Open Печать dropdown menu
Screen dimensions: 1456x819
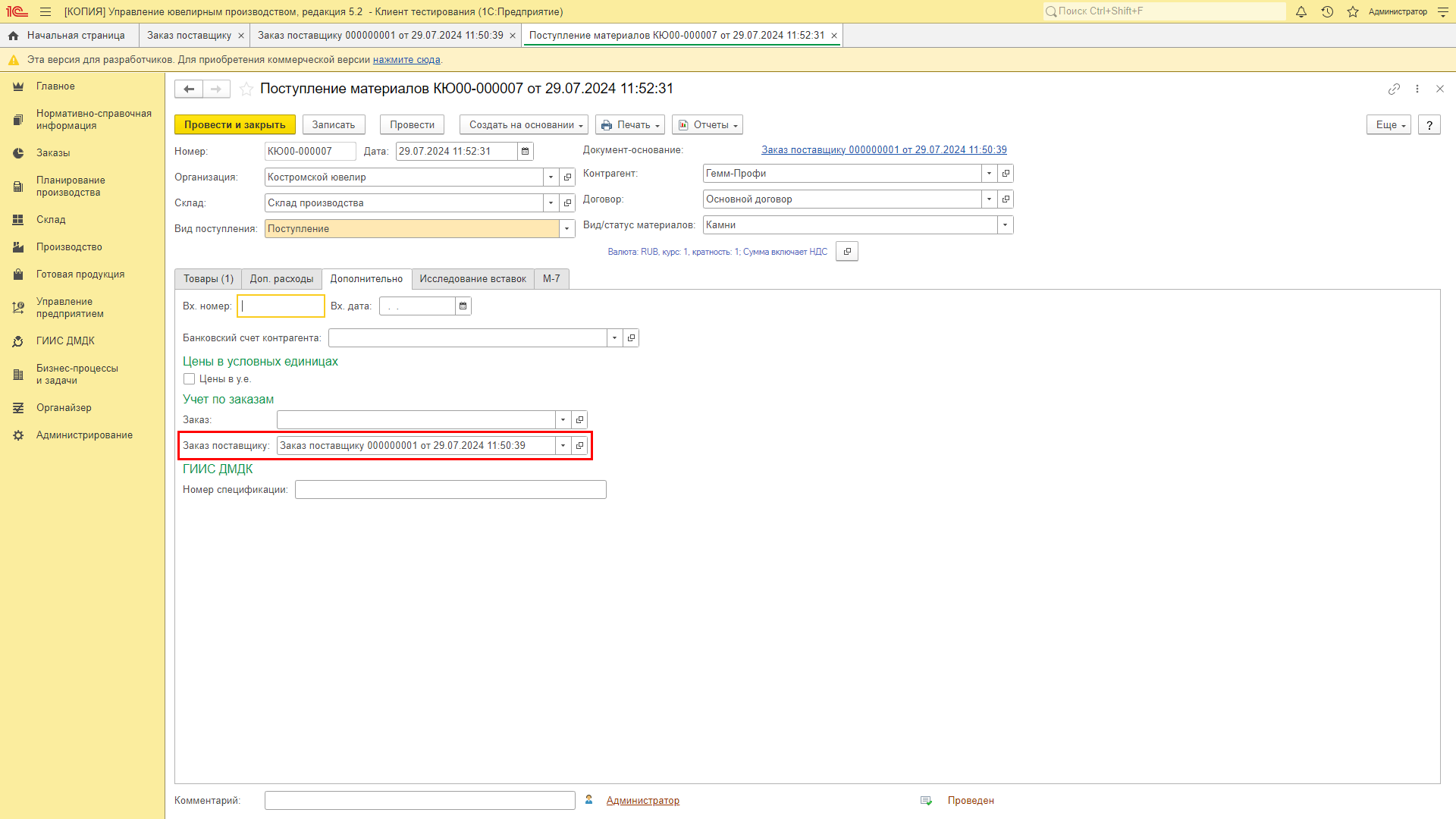pyautogui.click(x=630, y=124)
